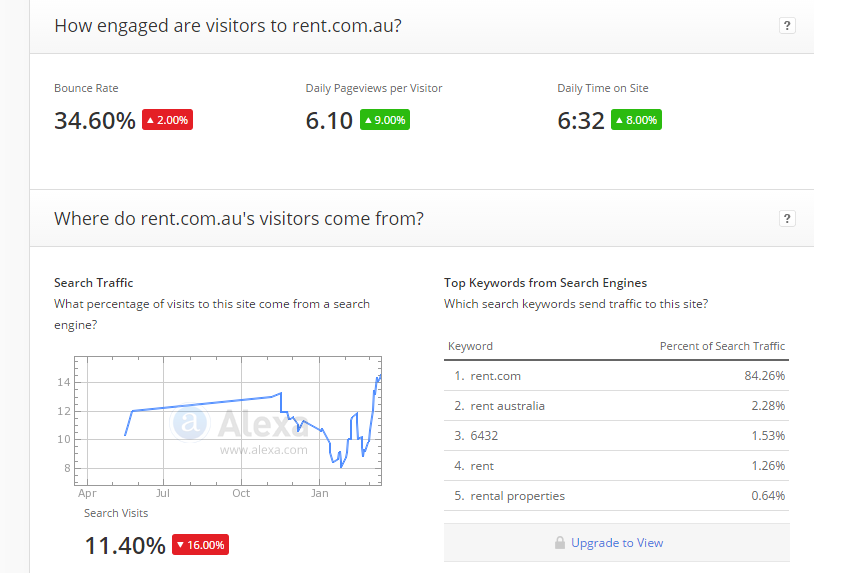The height and width of the screenshot is (573, 850).
Task: Click the bounce rate 2.00% change badge
Action: [x=168, y=120]
